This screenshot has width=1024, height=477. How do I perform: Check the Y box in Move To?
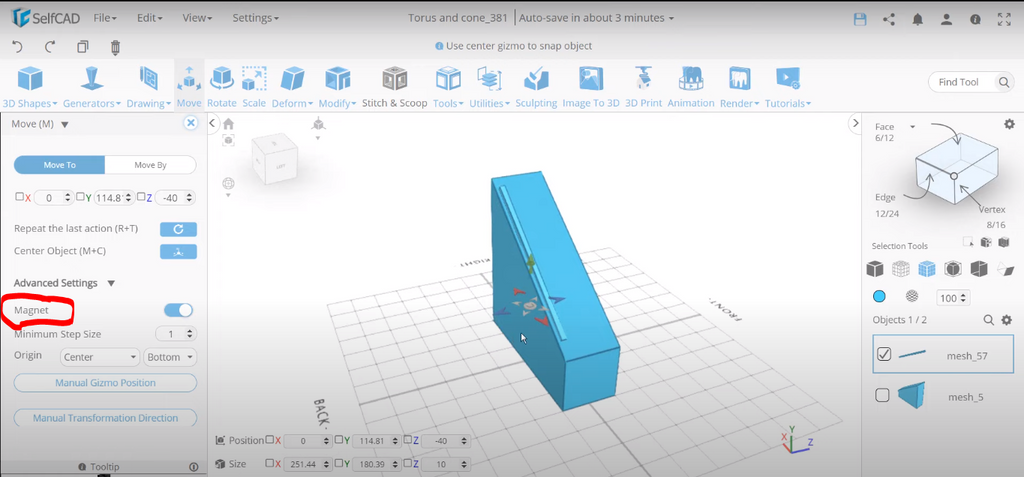coord(80,197)
